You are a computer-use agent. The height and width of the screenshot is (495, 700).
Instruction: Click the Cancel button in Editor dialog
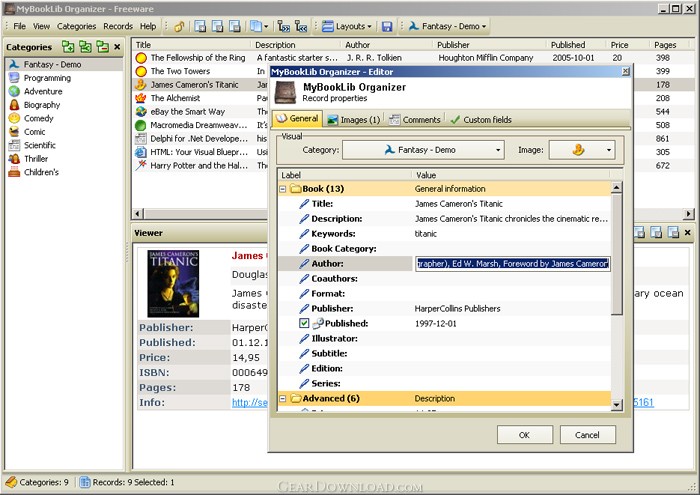point(588,435)
